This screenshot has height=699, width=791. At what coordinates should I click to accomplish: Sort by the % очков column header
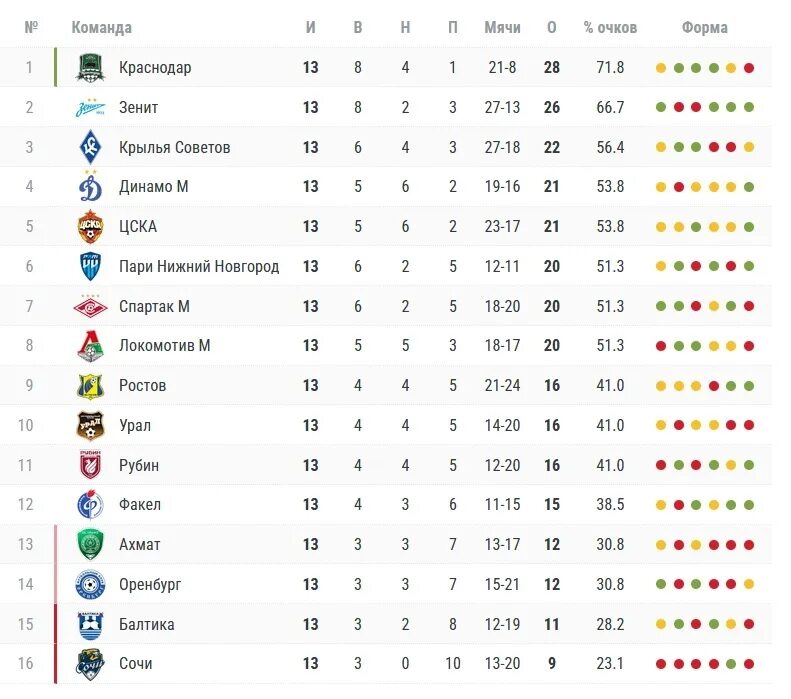pos(610,28)
